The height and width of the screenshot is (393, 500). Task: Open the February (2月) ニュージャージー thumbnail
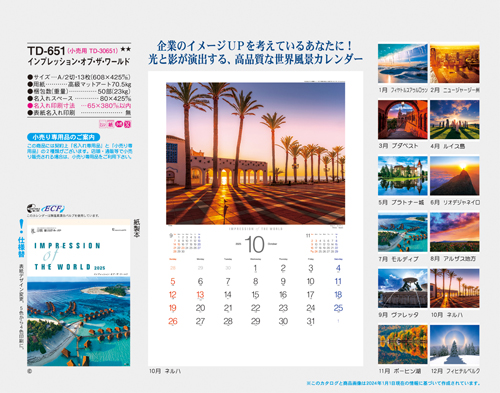[x=455, y=63]
